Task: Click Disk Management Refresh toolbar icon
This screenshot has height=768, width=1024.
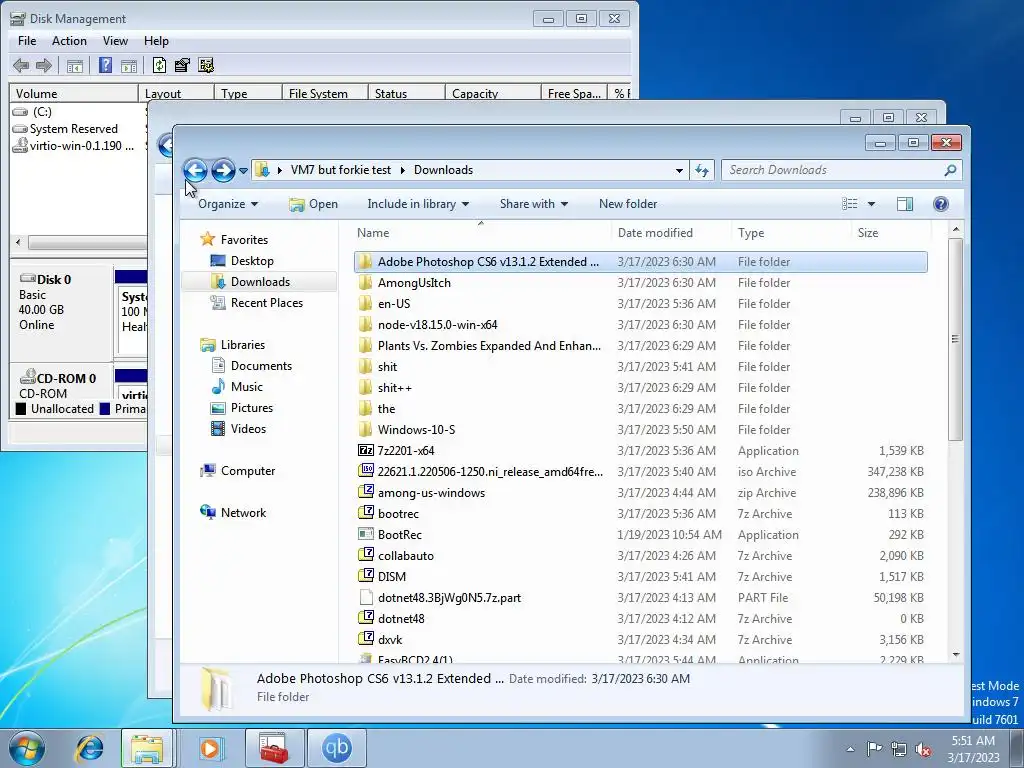Action: coord(159,65)
